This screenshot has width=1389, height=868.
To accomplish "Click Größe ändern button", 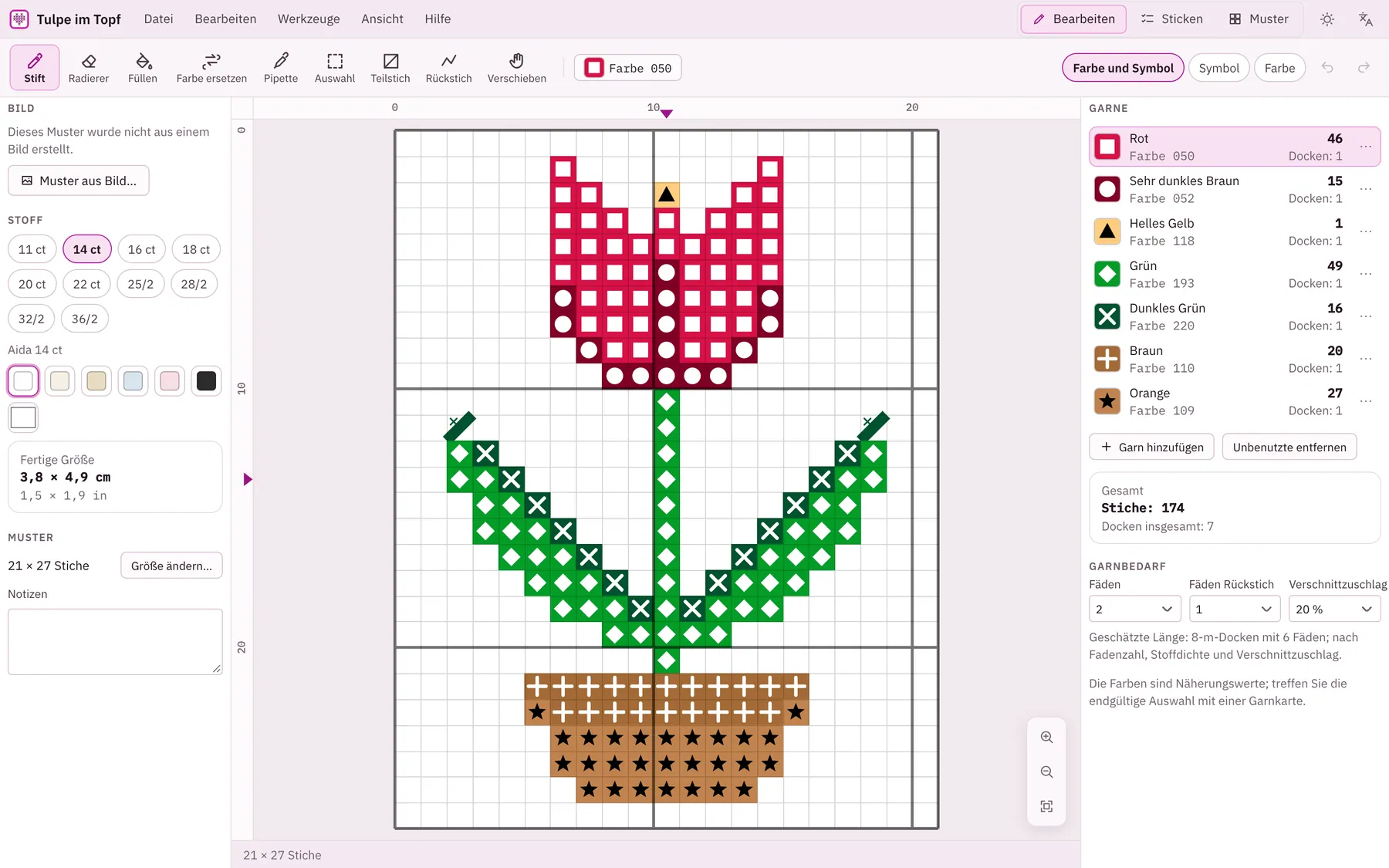I will click(171, 566).
